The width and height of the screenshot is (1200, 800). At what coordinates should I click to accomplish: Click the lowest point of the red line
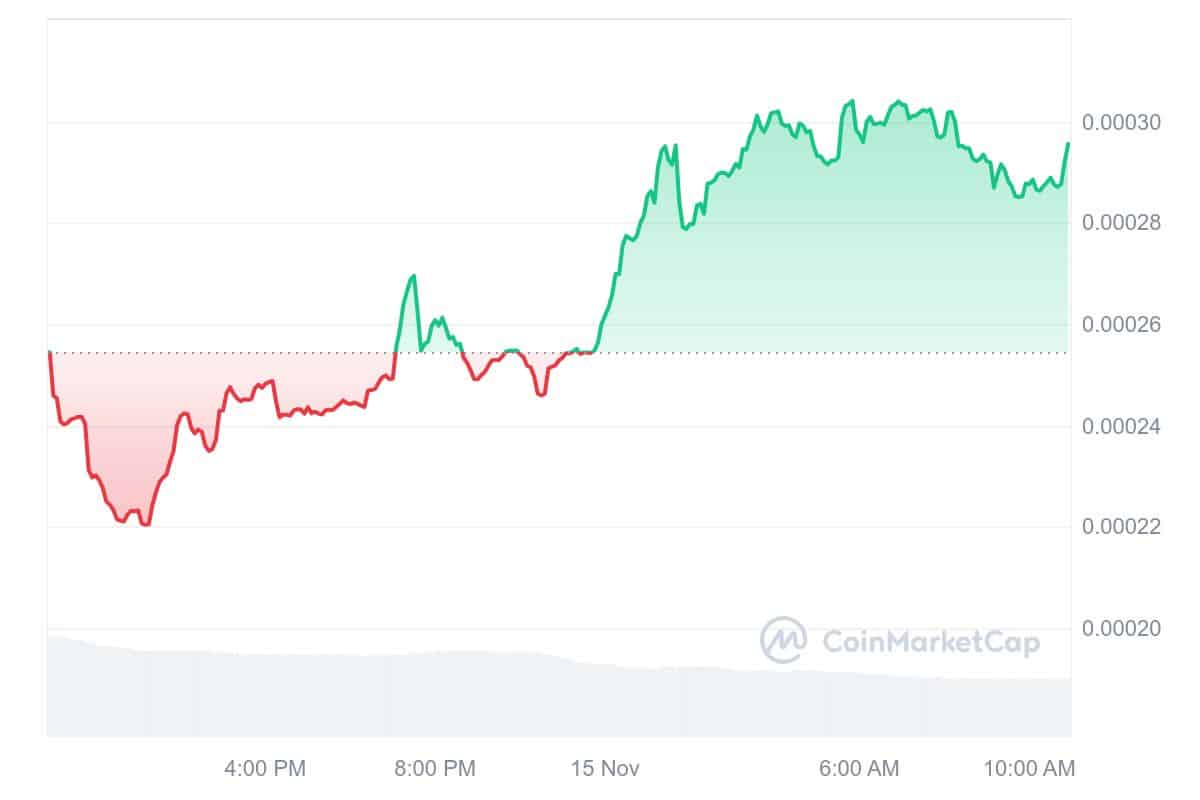click(x=147, y=524)
